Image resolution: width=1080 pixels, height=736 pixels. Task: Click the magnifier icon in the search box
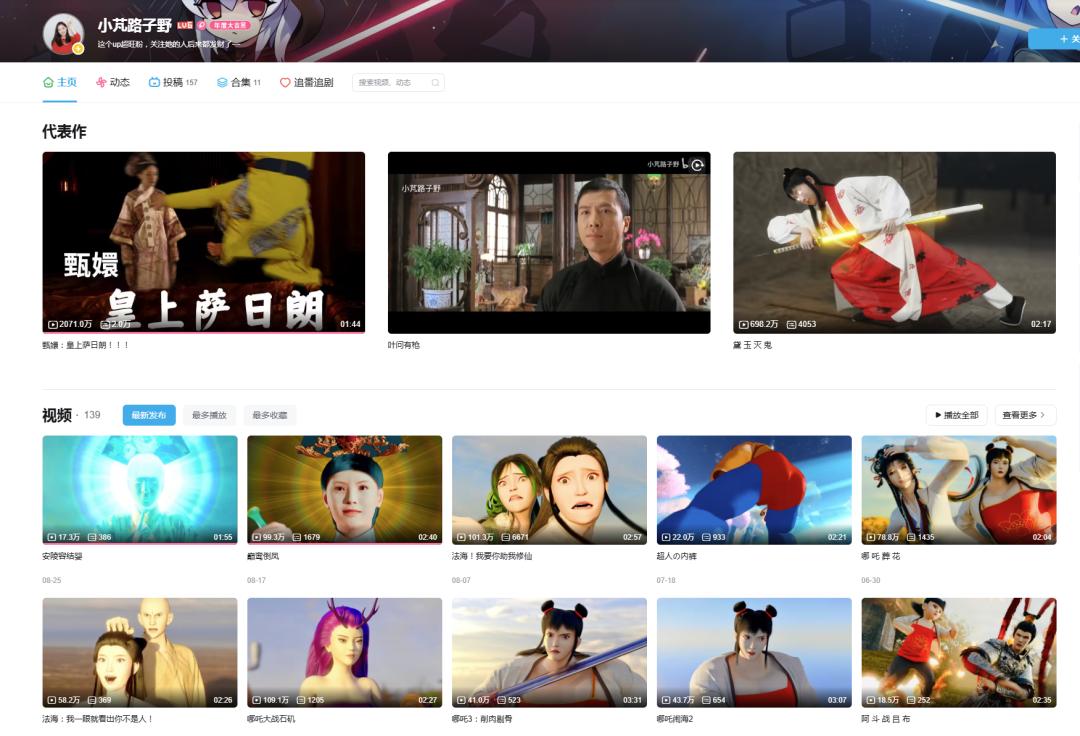pyautogui.click(x=435, y=83)
